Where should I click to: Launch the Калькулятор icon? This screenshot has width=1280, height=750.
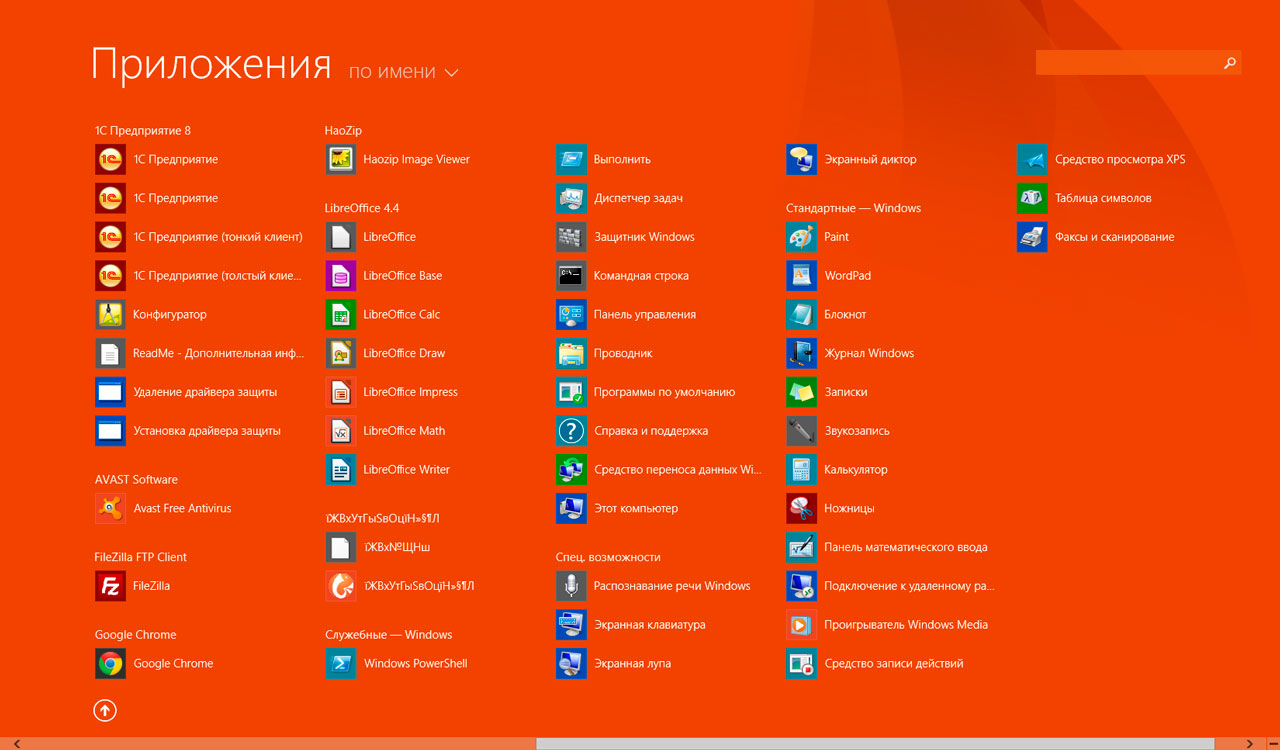[801, 470]
